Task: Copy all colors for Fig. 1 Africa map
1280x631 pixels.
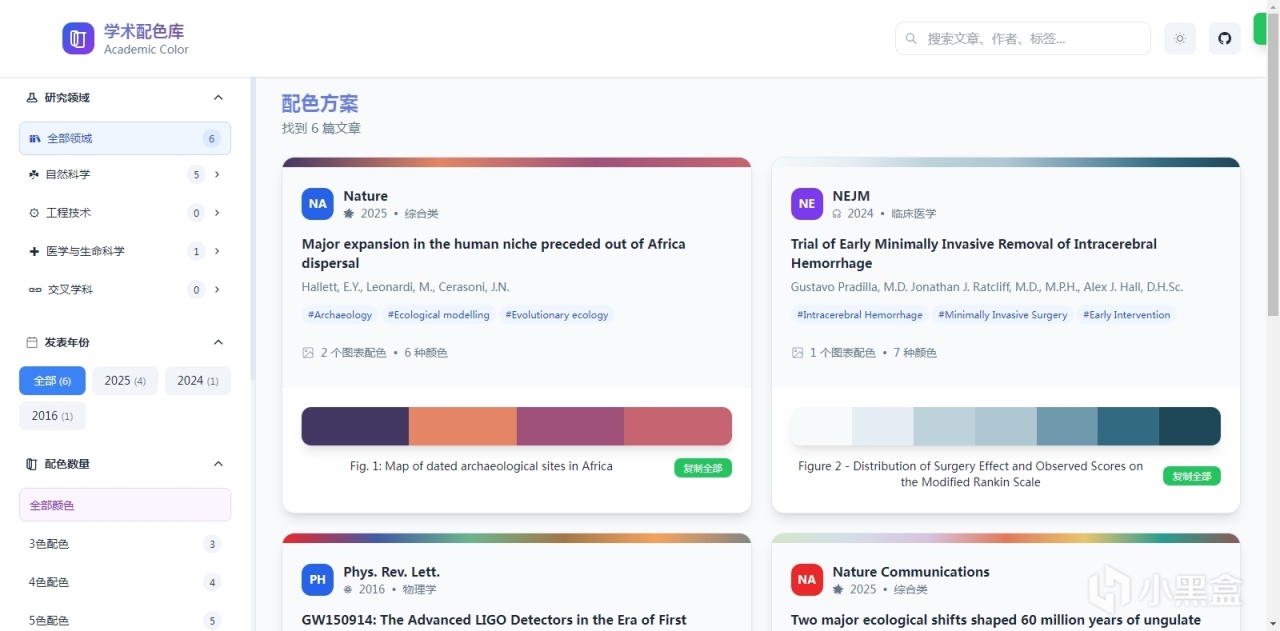Action: coord(703,468)
